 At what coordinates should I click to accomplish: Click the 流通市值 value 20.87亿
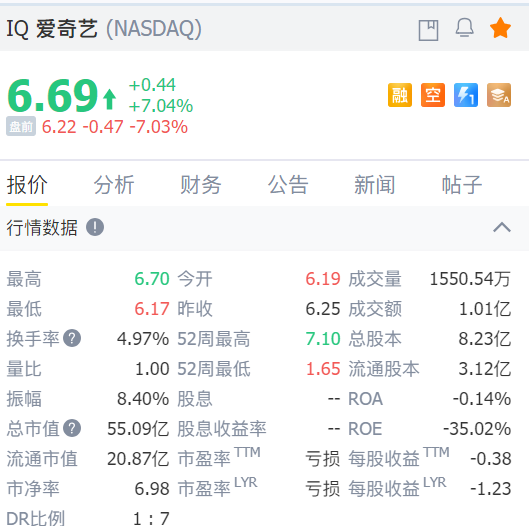(x=138, y=459)
